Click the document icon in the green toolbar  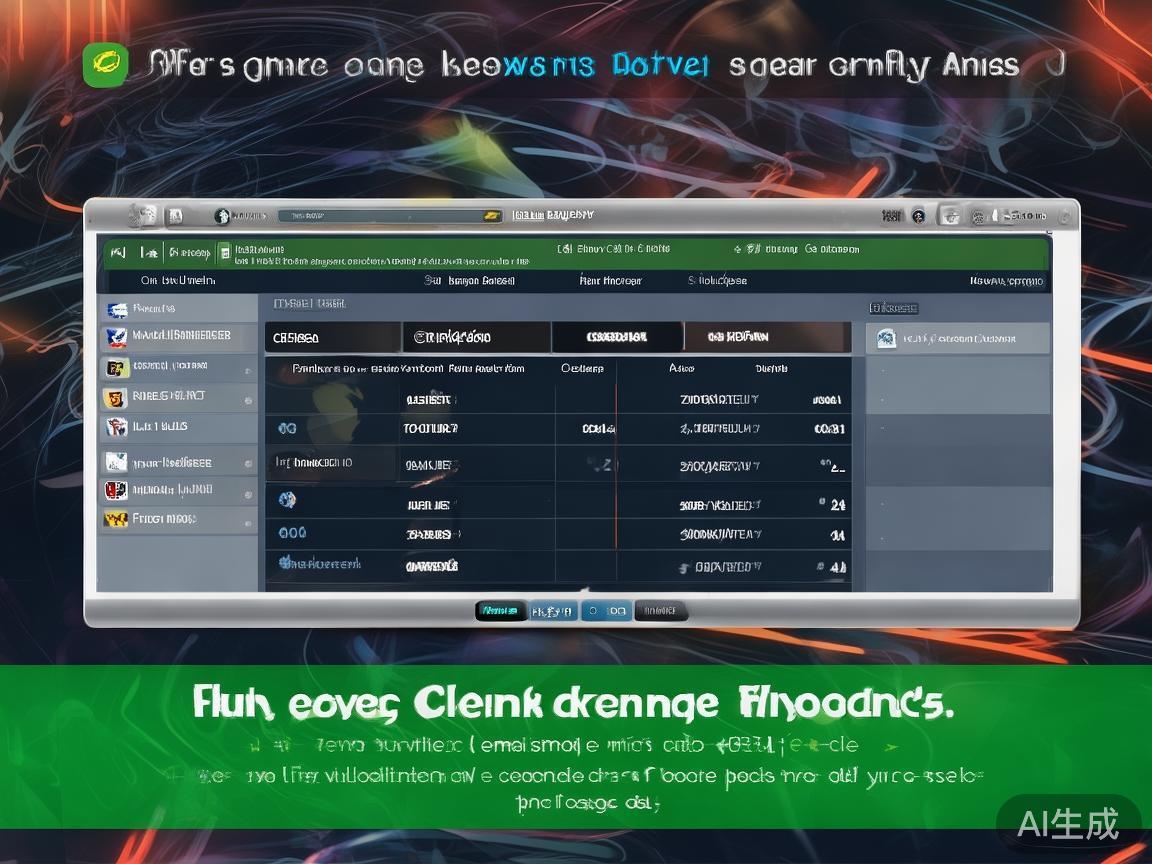coord(225,252)
